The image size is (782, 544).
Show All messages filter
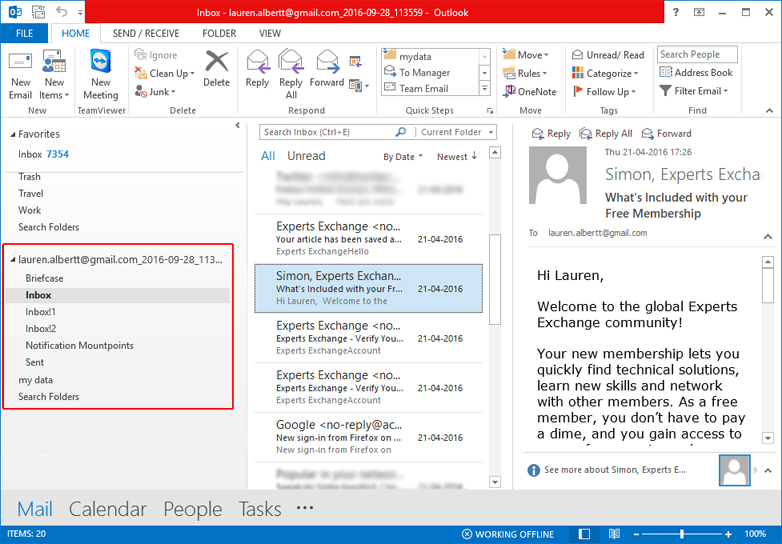tap(268, 156)
